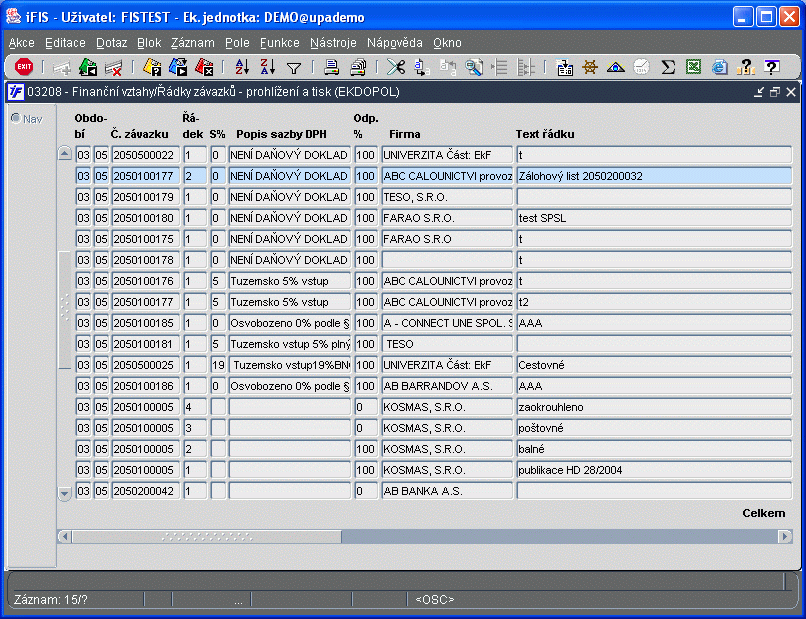Click the horizontal scrollbar right arrow
This screenshot has height=619, width=806.
[x=785, y=537]
